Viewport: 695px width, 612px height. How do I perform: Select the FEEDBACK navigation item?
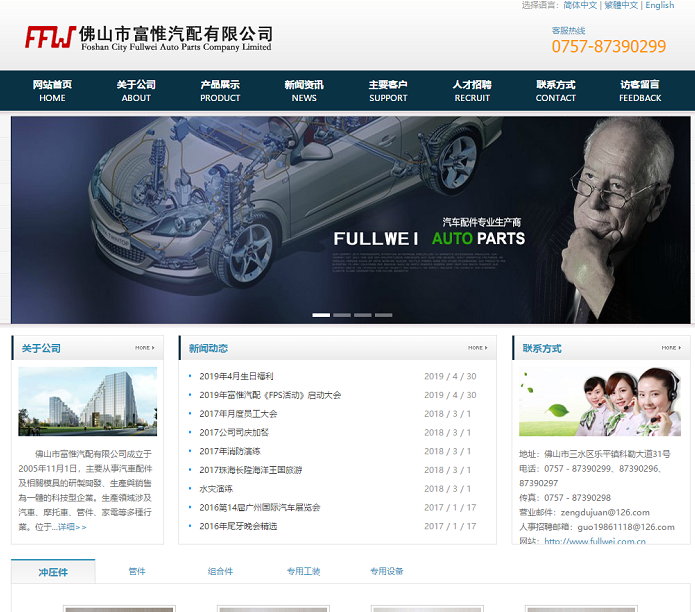[640, 91]
